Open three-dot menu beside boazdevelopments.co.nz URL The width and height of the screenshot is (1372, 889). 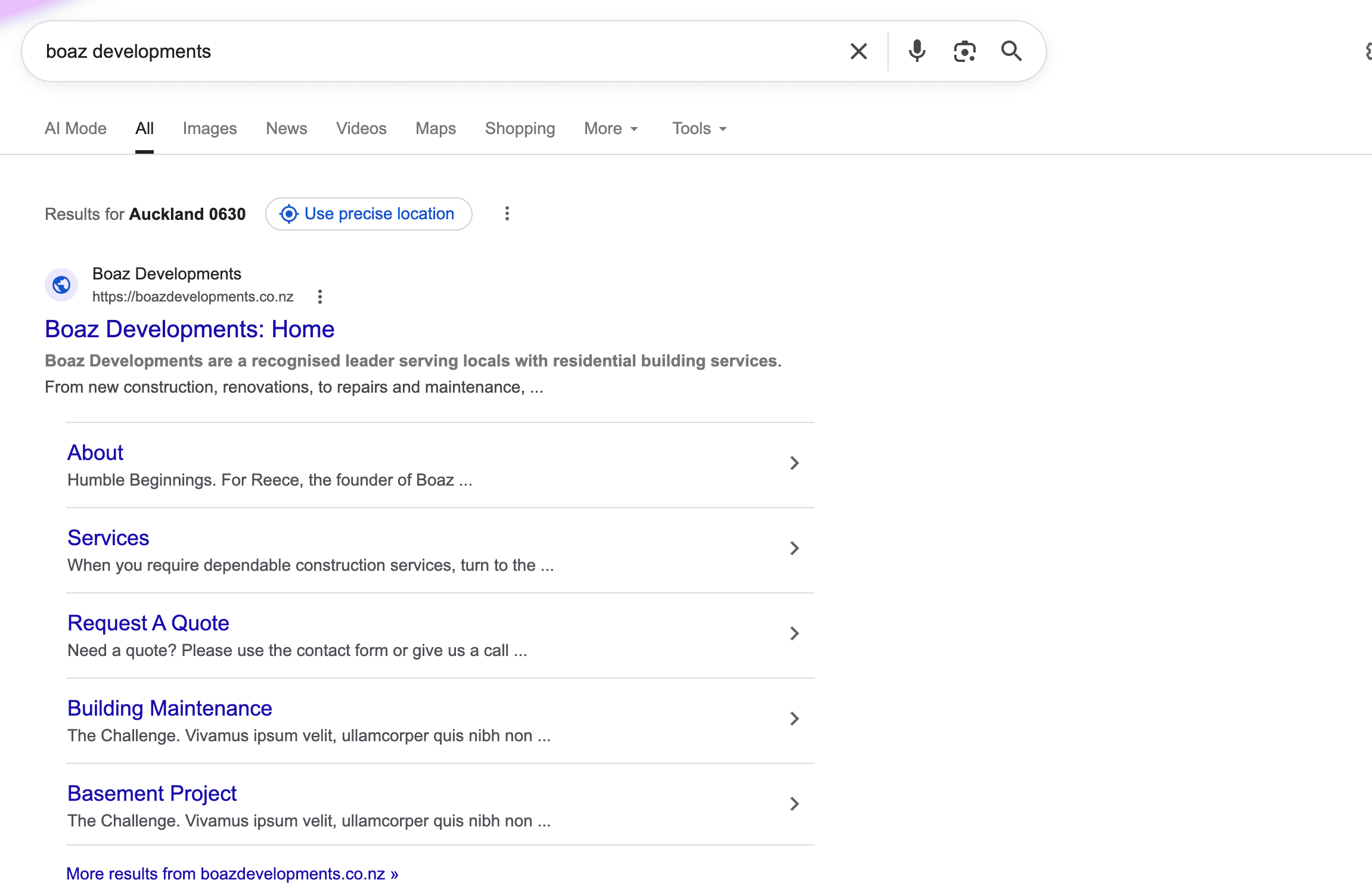click(x=320, y=297)
